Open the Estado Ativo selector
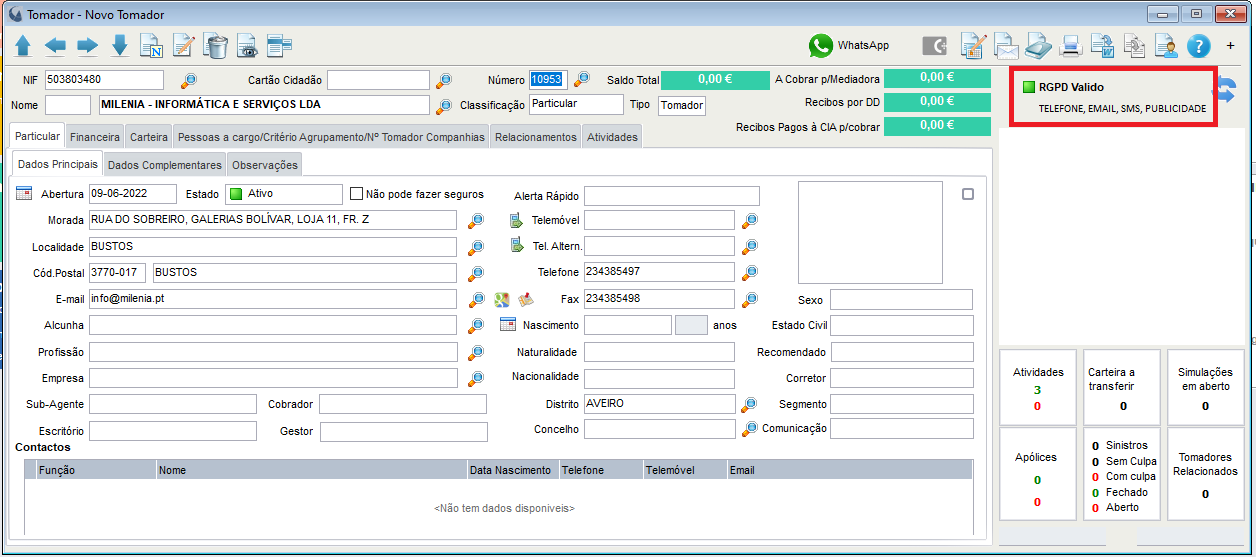 point(285,194)
